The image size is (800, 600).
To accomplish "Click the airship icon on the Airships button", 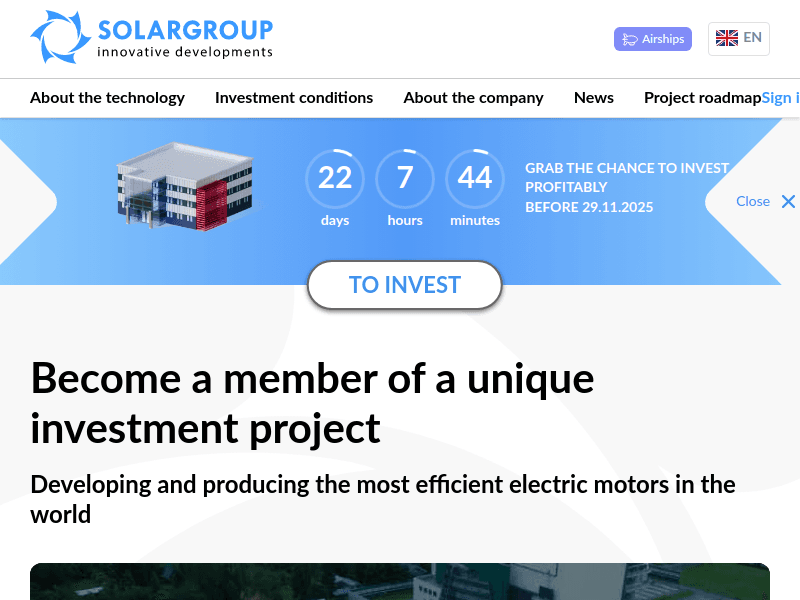I will click(x=631, y=39).
